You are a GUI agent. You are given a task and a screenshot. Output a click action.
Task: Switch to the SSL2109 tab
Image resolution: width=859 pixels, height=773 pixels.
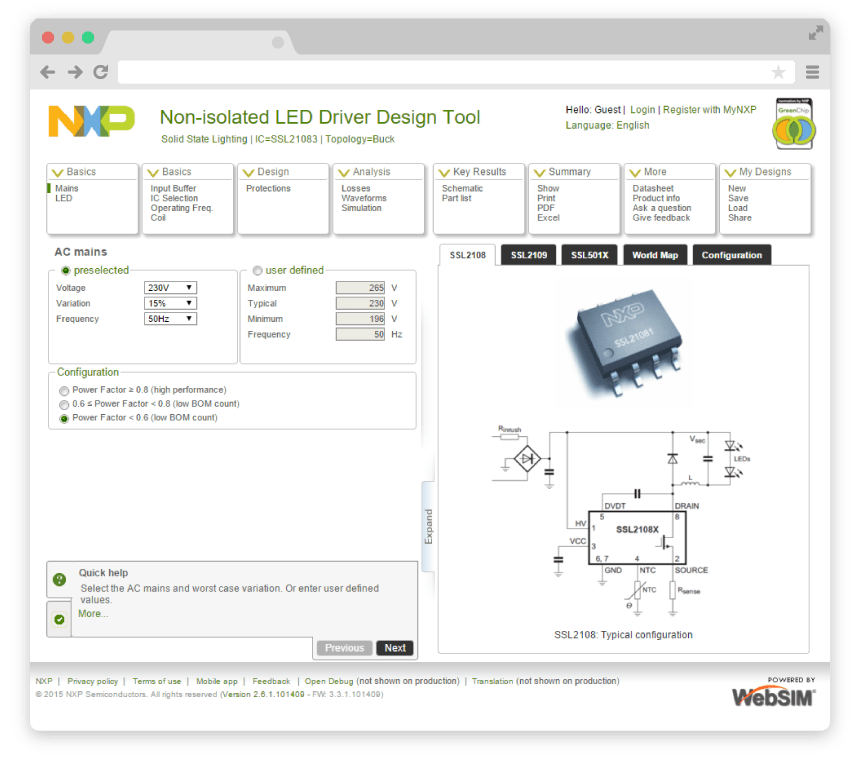(x=529, y=255)
